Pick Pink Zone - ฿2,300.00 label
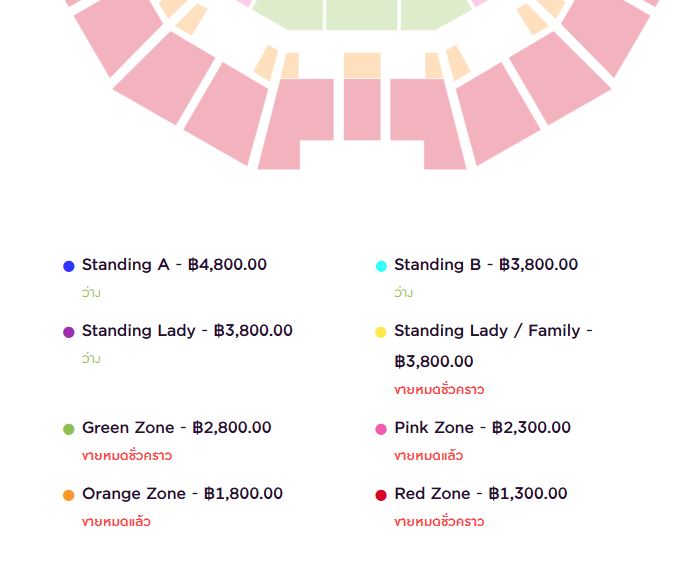Screen dimensions: 685x565 [x=482, y=428]
